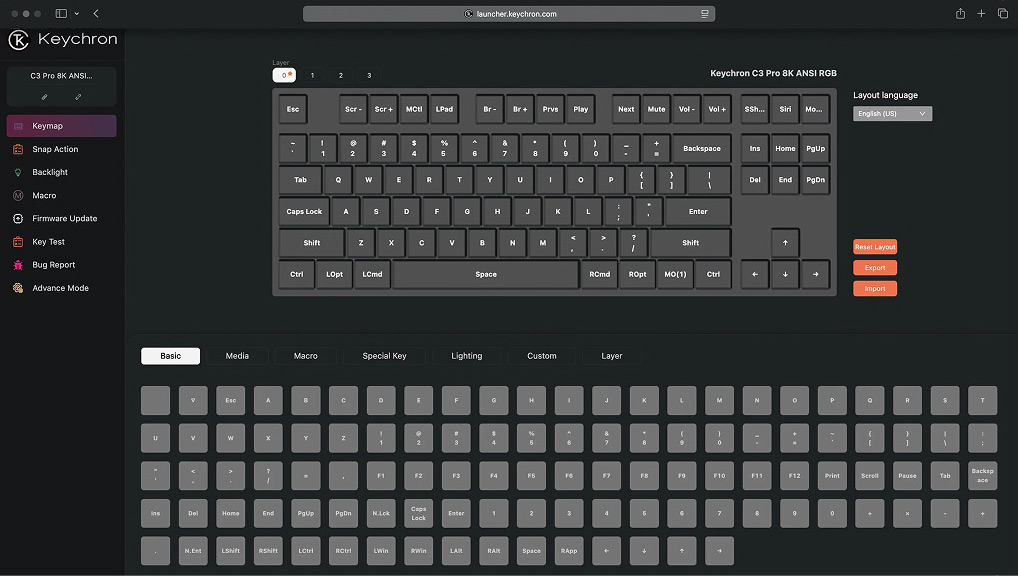Screen dimensions: 1018x576
Task: Select the PgDn key on the keyboard layout
Action: (x=815, y=180)
